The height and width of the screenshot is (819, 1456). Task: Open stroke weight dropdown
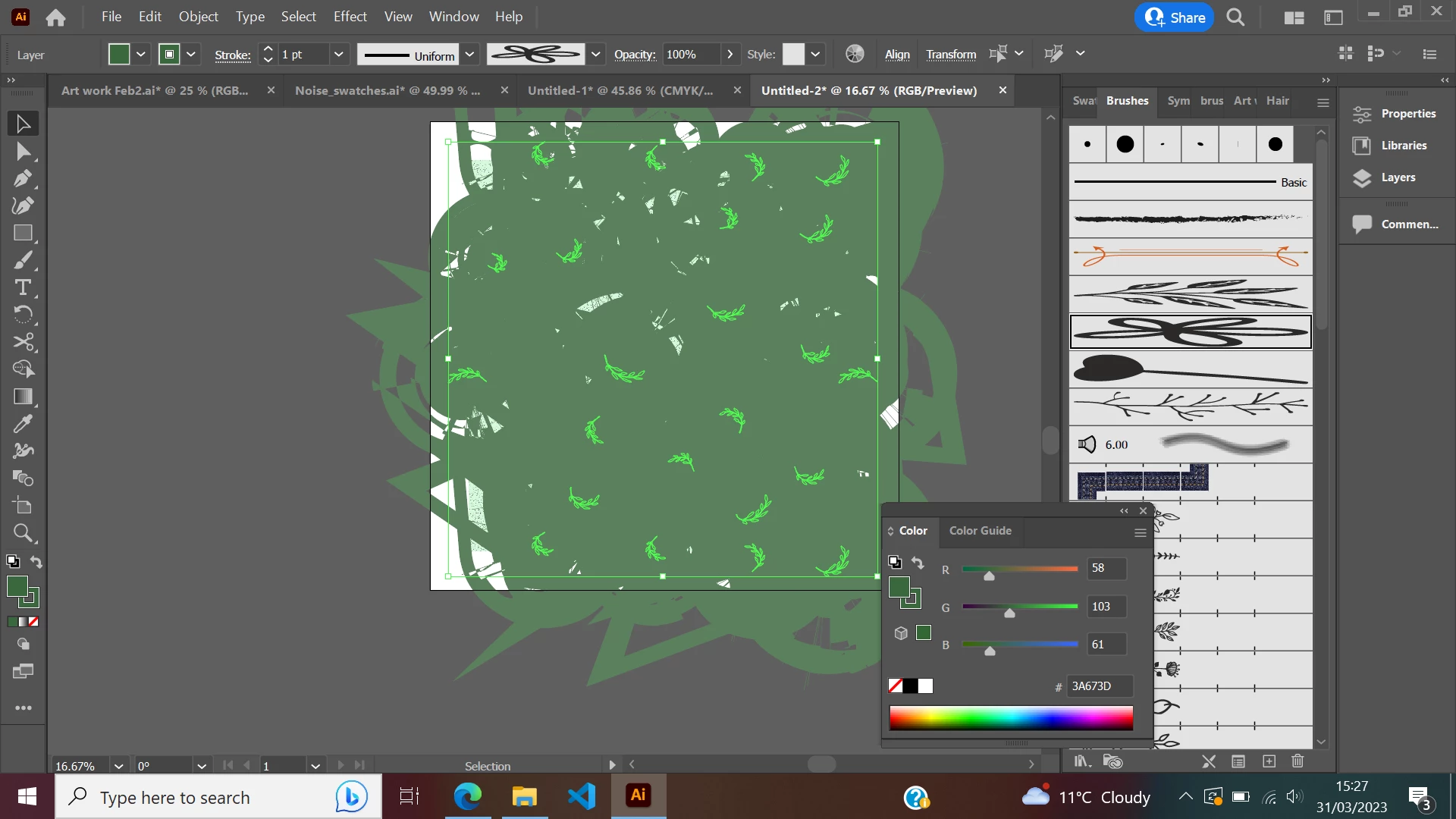point(338,54)
